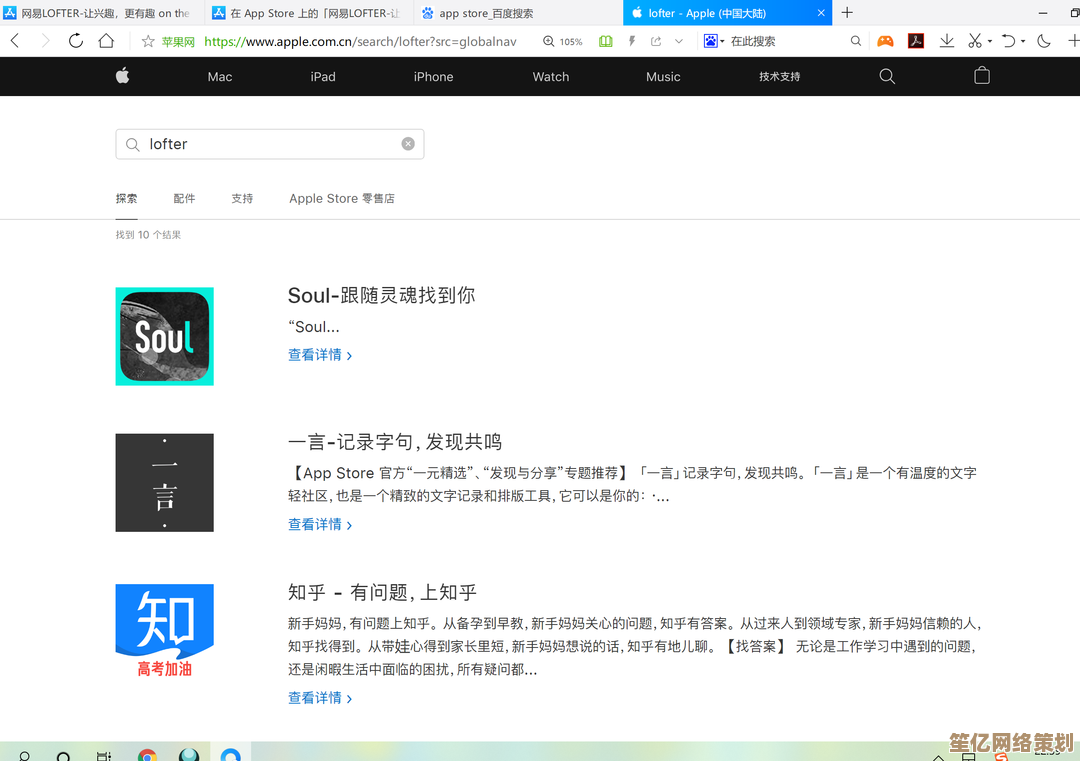Click the browser forward arrow
Image resolution: width=1080 pixels, height=761 pixels.
45,41
